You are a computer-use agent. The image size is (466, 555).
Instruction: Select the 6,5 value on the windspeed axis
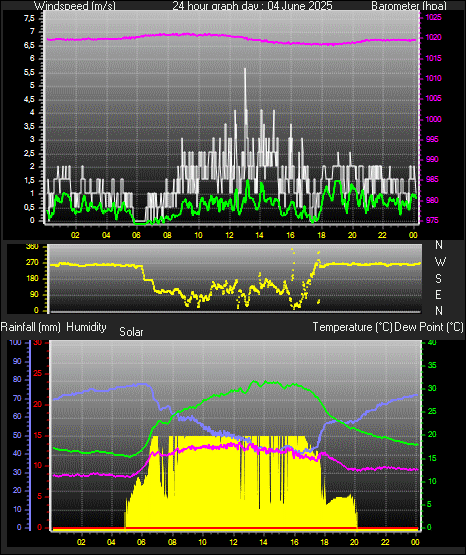pos(29,46)
